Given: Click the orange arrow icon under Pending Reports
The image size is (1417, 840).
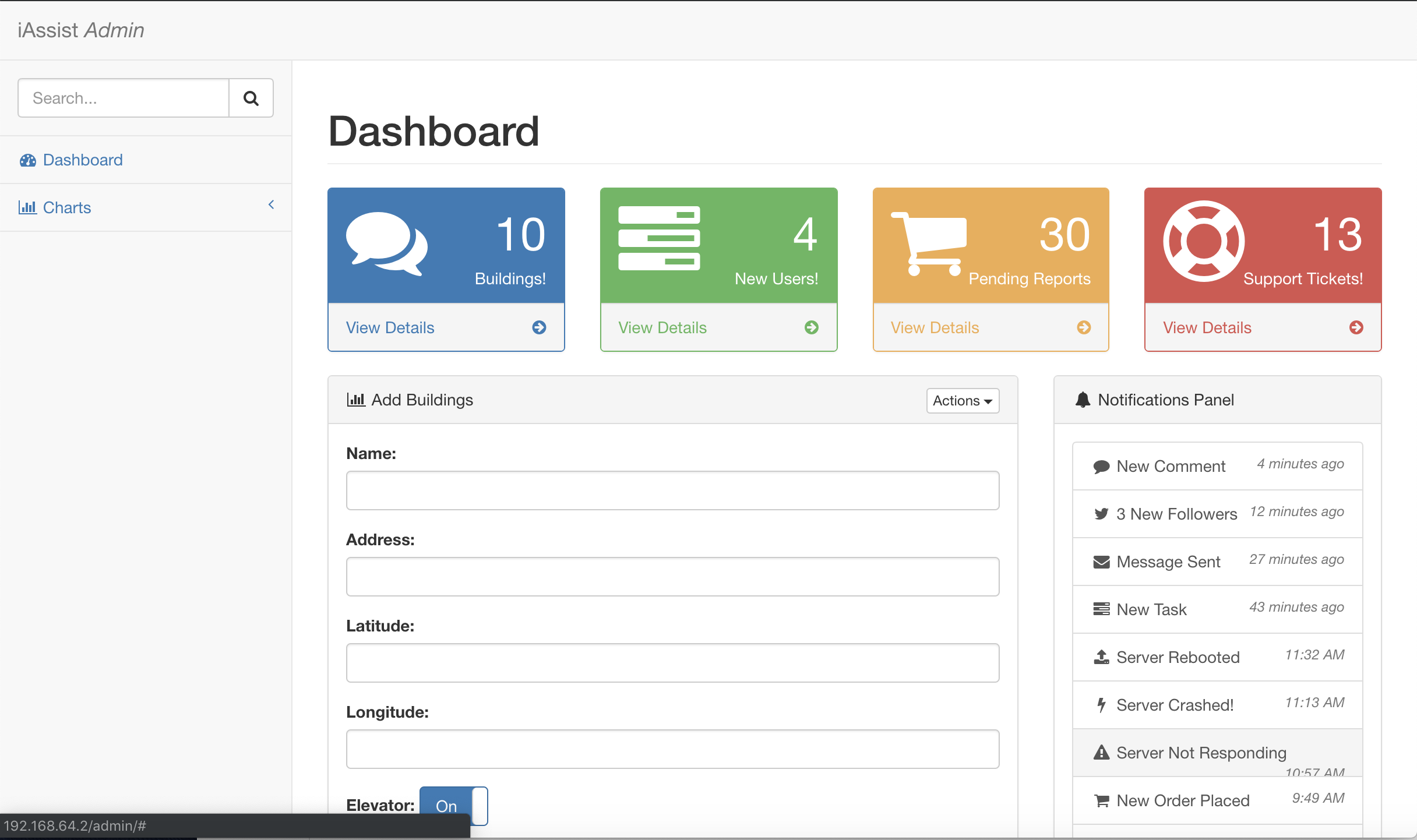Looking at the screenshot, I should [1084, 327].
